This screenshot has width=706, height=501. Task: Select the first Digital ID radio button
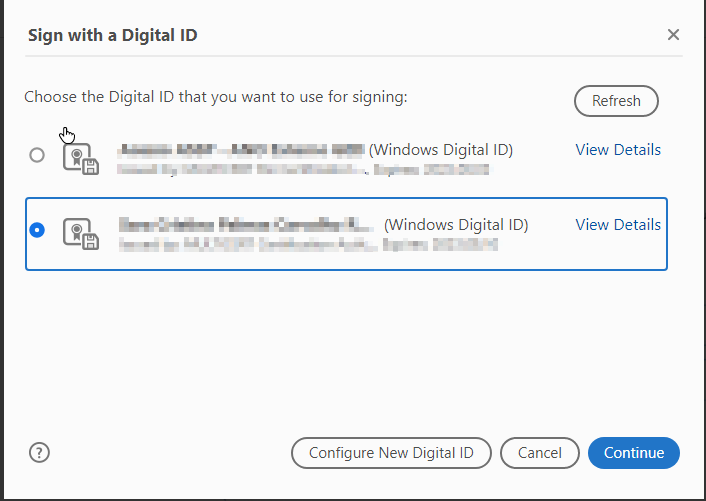click(37, 155)
